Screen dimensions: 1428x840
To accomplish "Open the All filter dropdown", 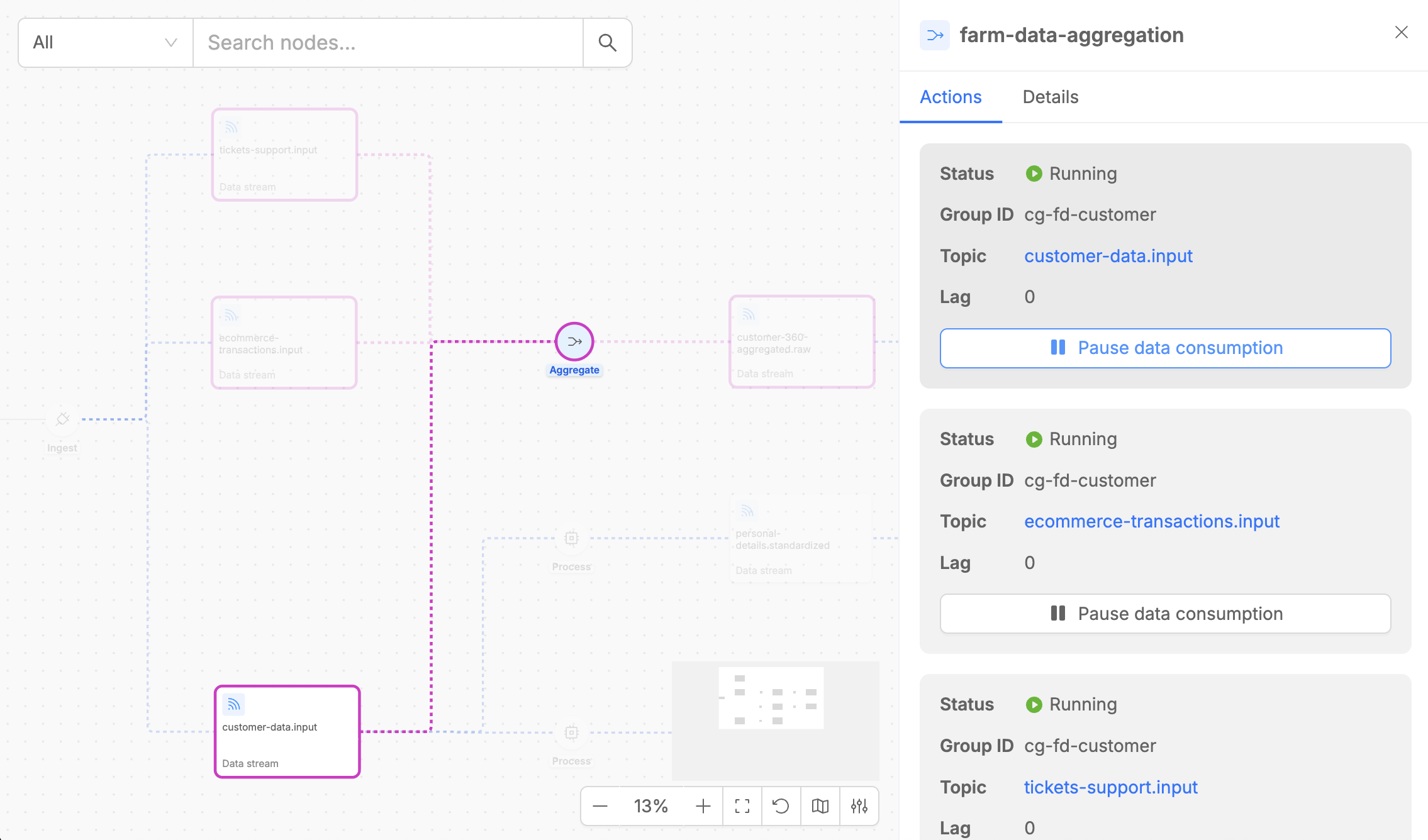I will coord(105,43).
